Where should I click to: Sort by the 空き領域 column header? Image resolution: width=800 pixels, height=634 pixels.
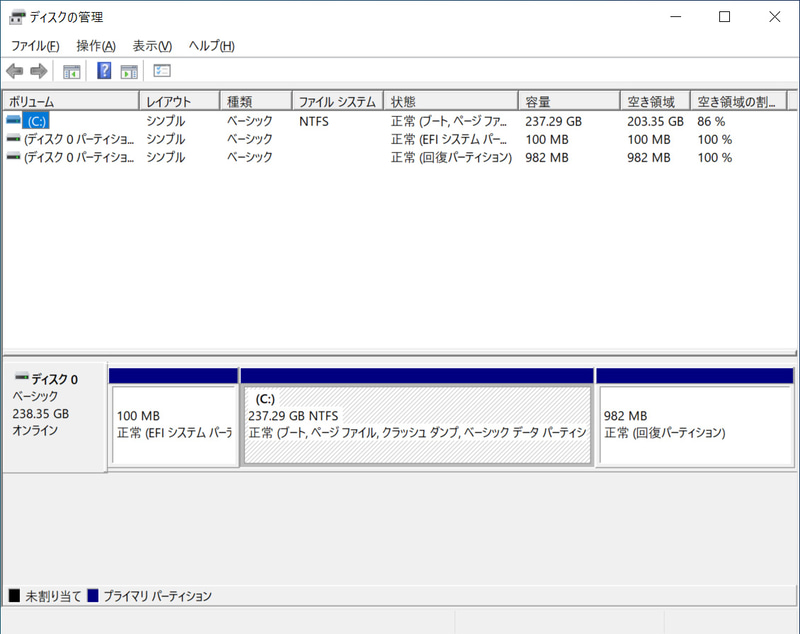coord(656,102)
